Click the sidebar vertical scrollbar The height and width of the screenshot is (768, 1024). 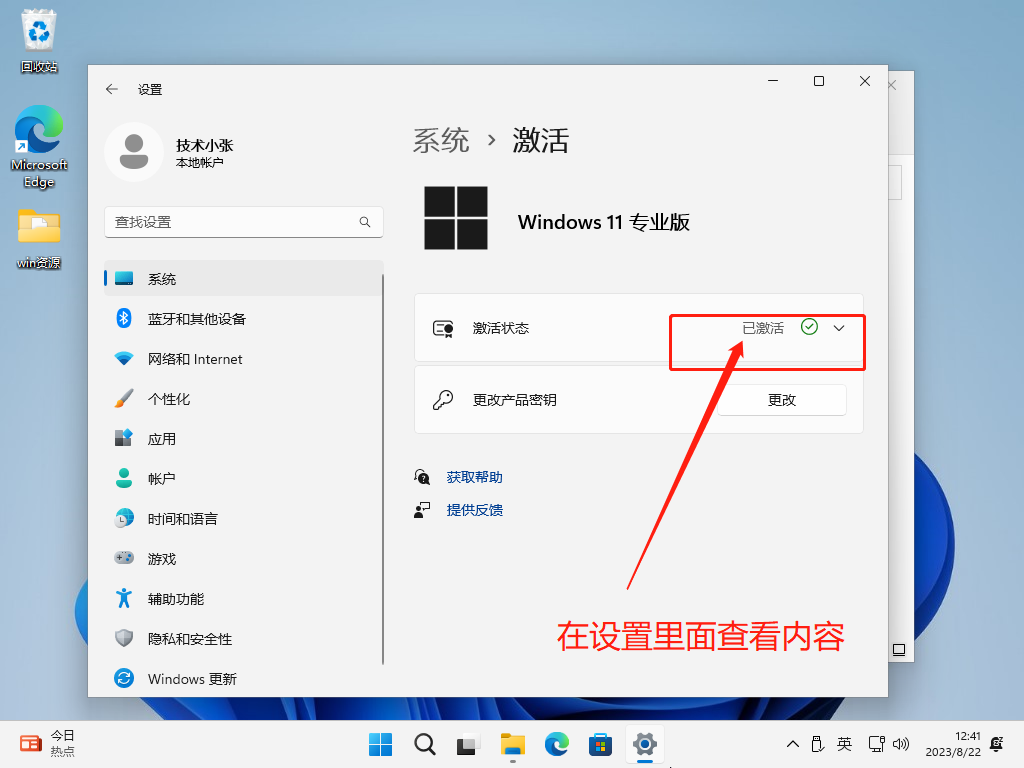point(383,469)
